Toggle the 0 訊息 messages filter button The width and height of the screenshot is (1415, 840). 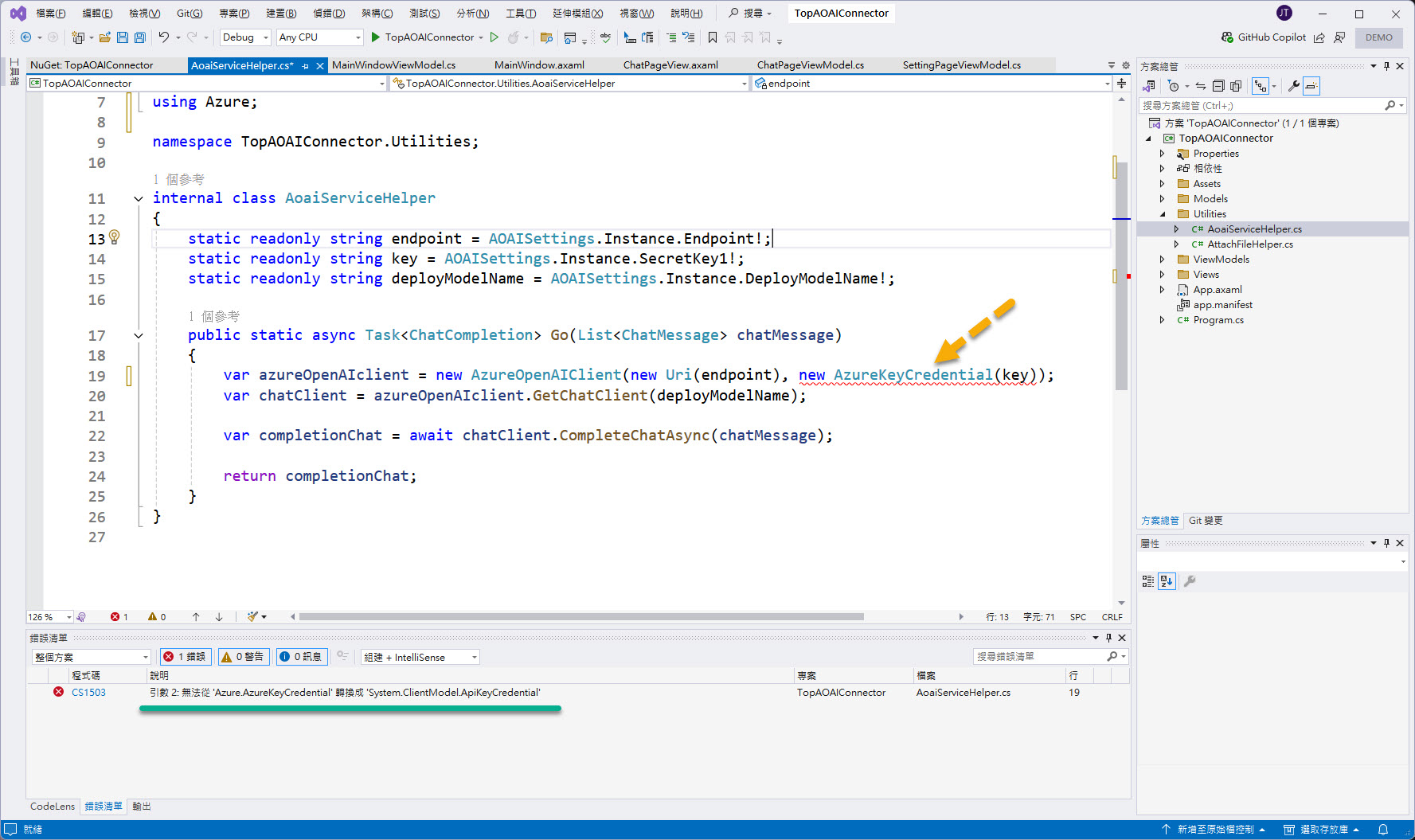coord(301,657)
